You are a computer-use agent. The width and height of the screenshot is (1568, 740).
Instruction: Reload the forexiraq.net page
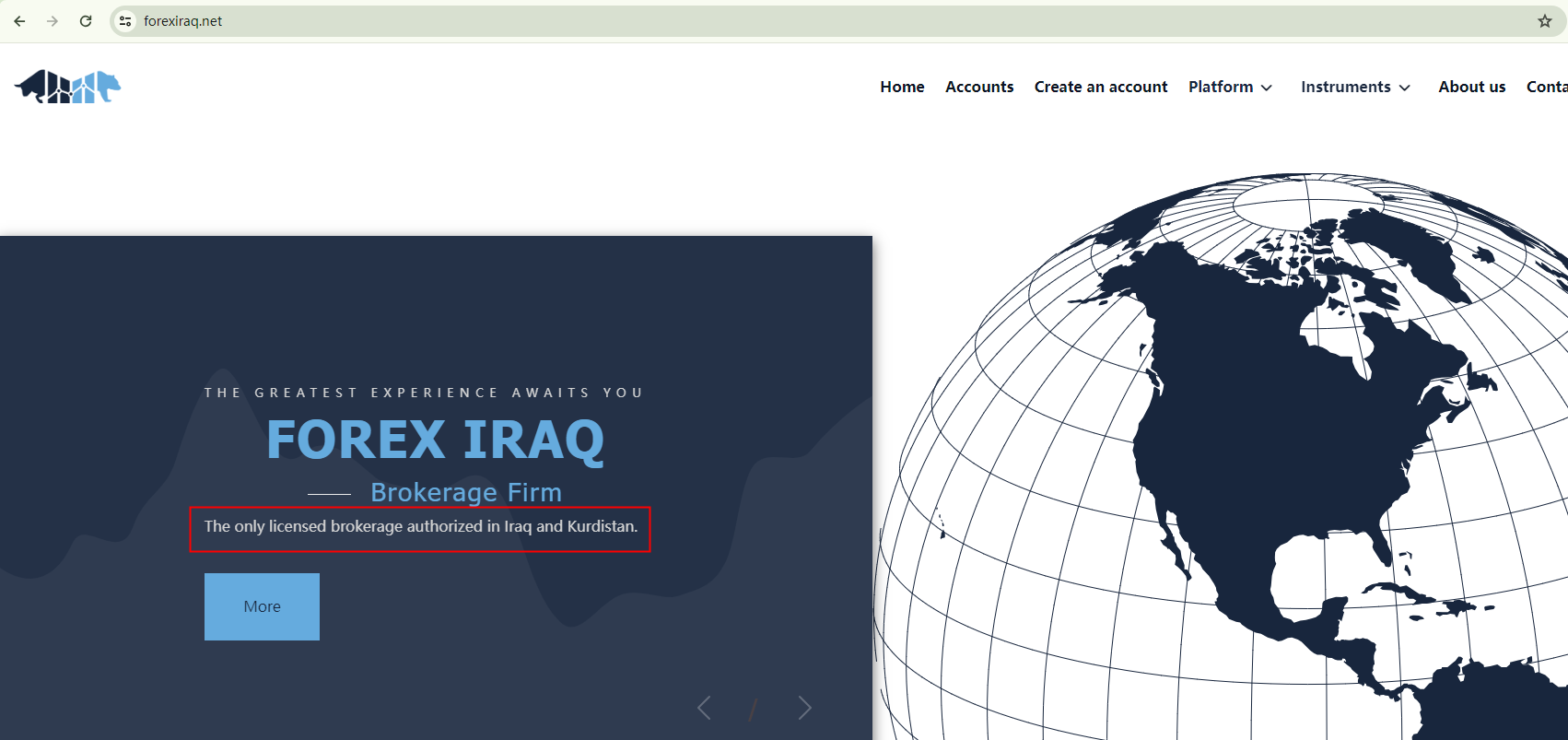(x=86, y=21)
